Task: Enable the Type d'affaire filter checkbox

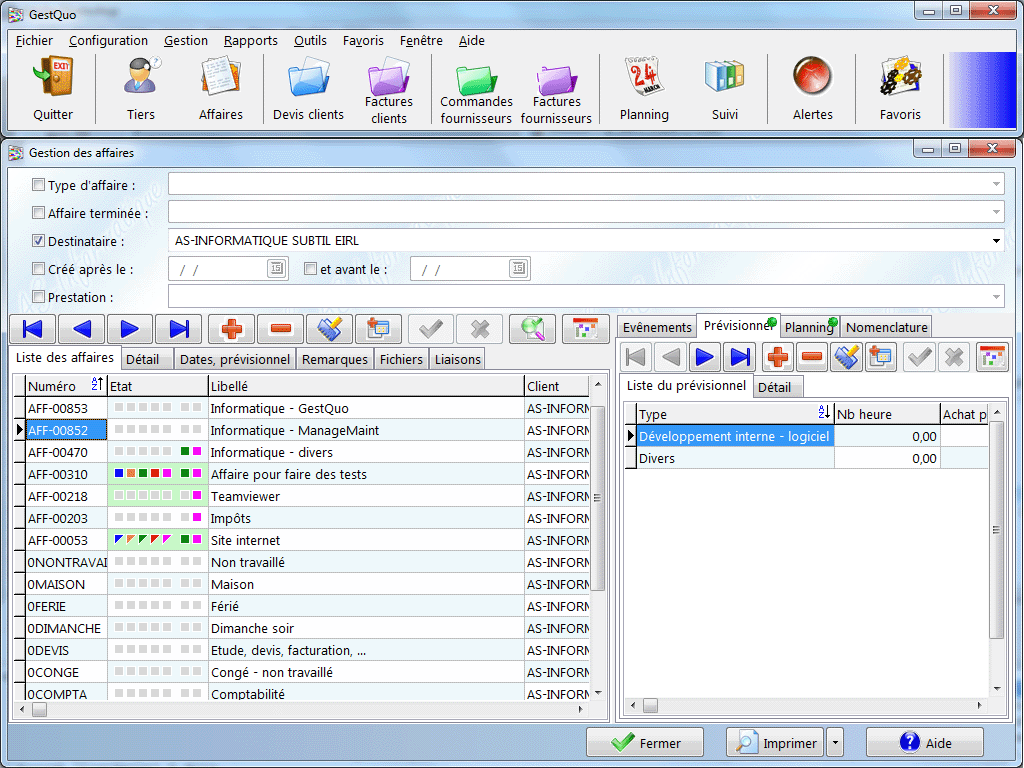Action: point(39,185)
